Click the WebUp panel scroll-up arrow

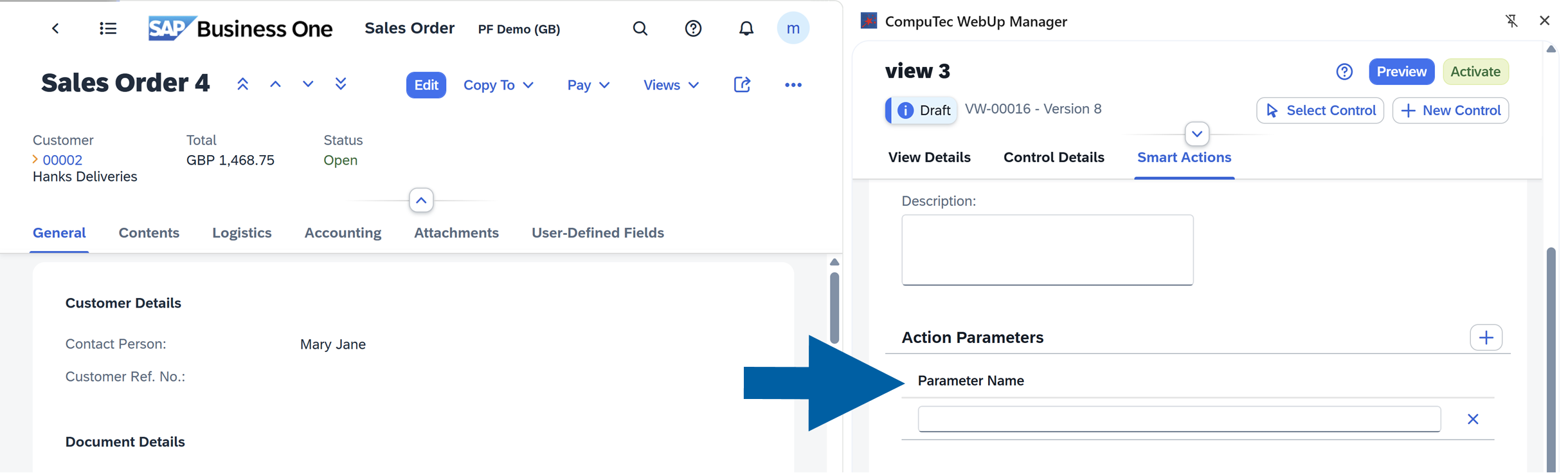tap(1551, 49)
